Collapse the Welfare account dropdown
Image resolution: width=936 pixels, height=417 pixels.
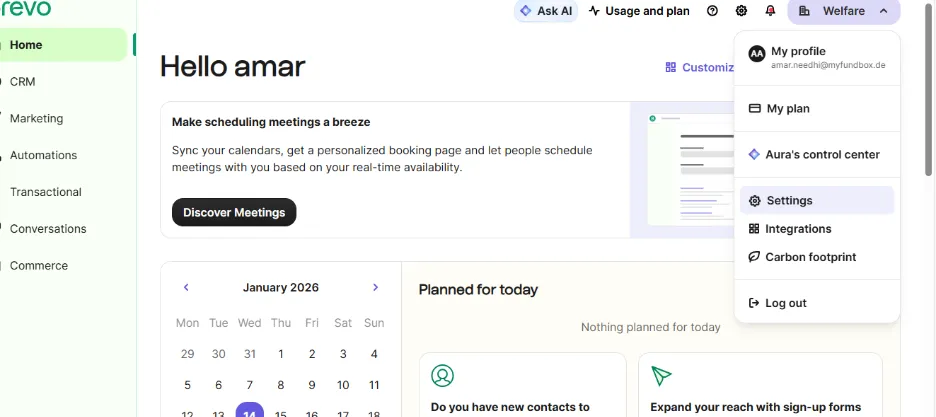point(843,11)
